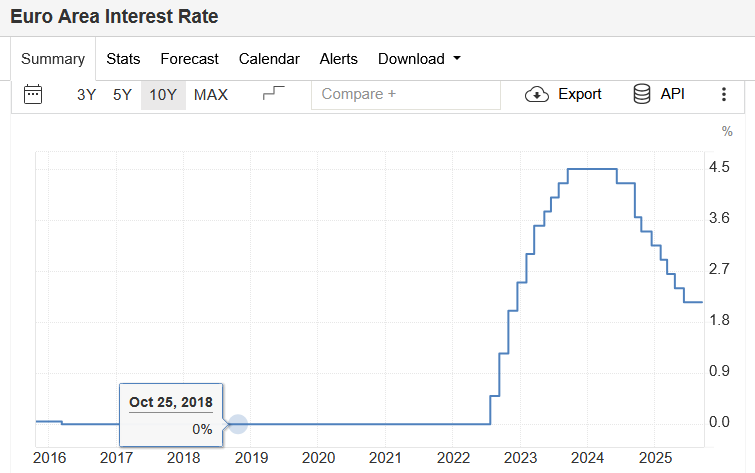Viewport: 755px width, 473px height.
Task: Select the 3Y time range
Action: pos(87,94)
